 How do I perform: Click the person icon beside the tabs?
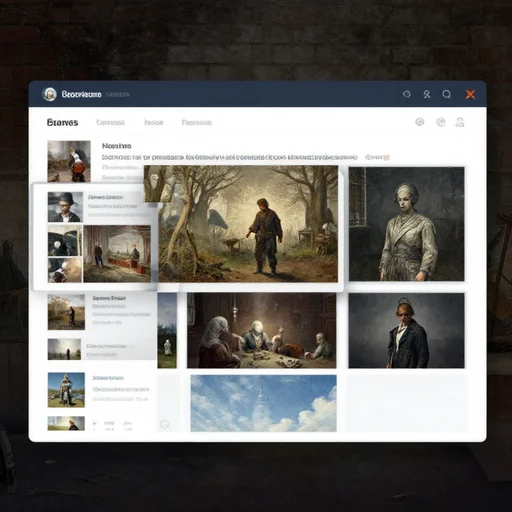[460, 122]
